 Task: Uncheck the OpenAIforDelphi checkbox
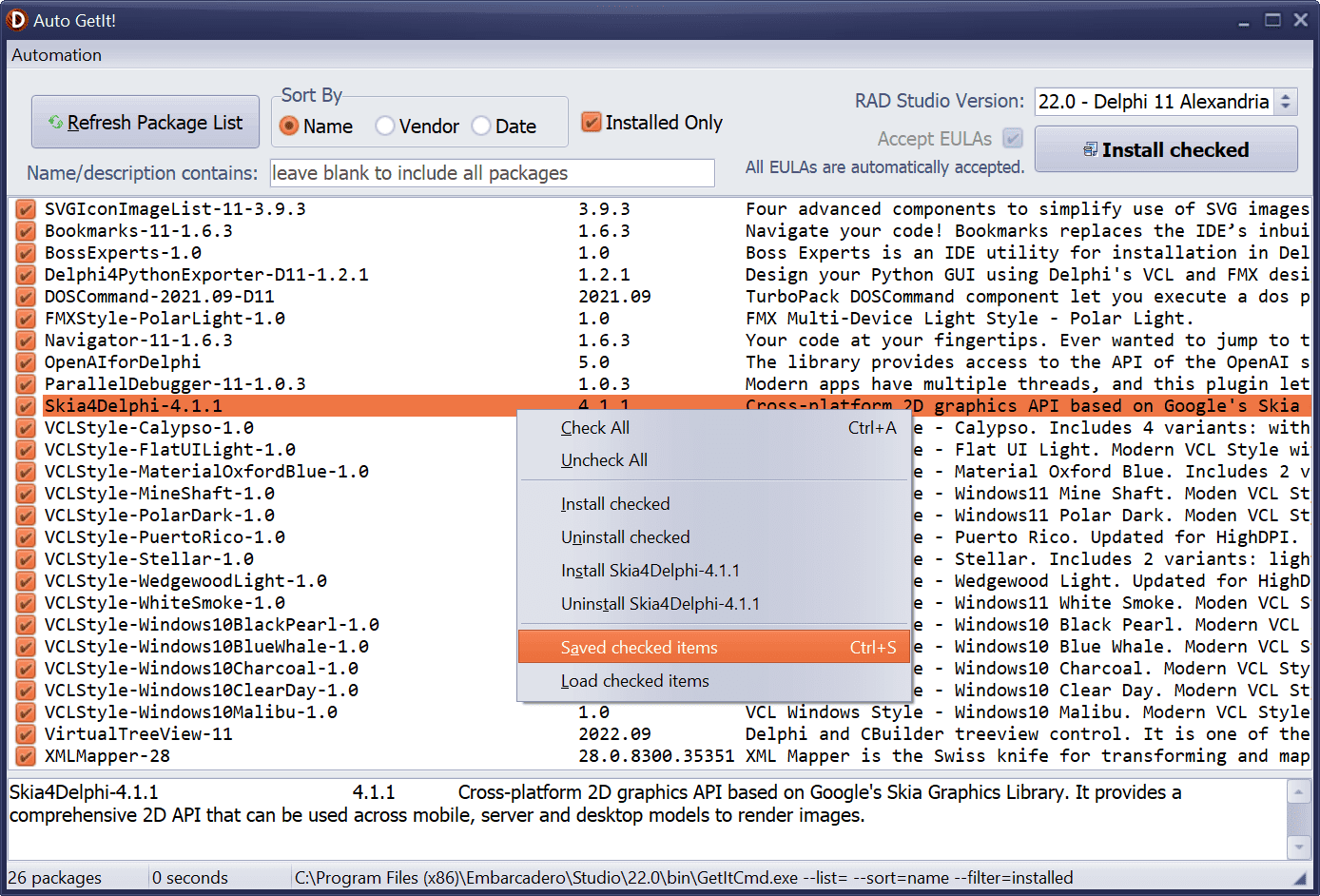coord(27,362)
